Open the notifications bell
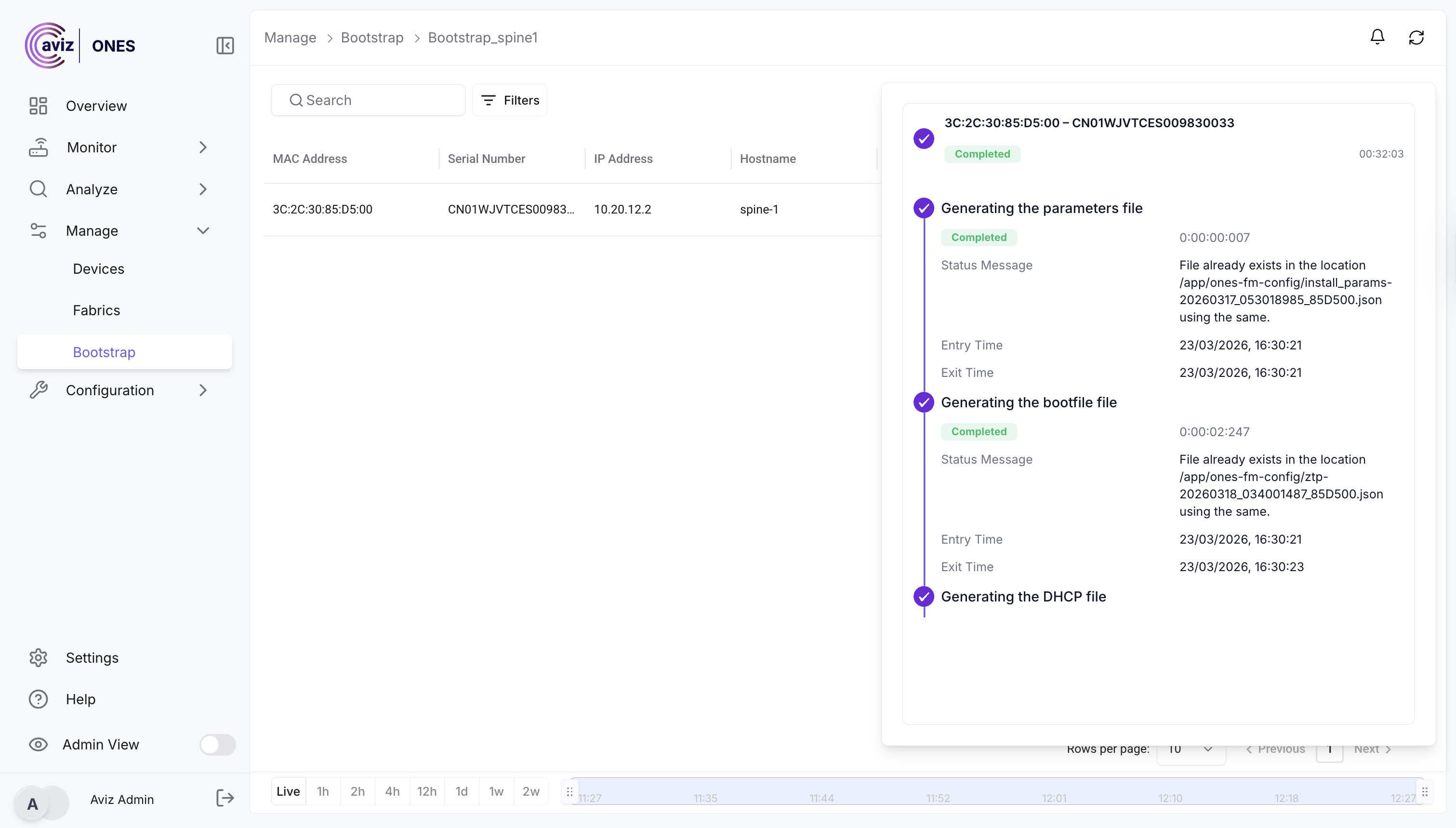The width and height of the screenshot is (1456, 828). 1377,38
